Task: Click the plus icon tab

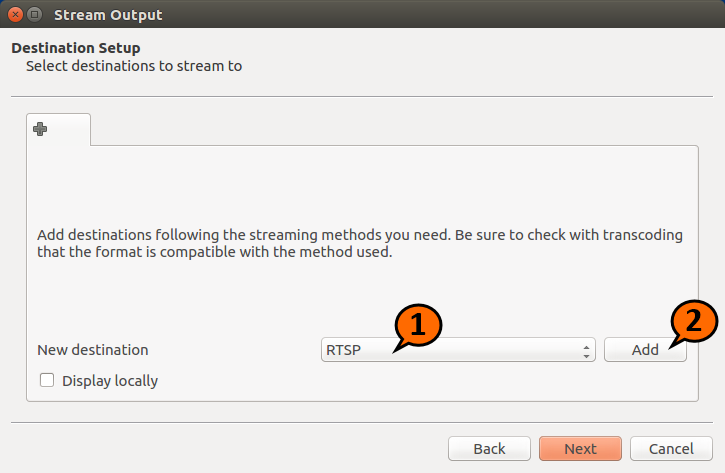Action: coord(41,129)
